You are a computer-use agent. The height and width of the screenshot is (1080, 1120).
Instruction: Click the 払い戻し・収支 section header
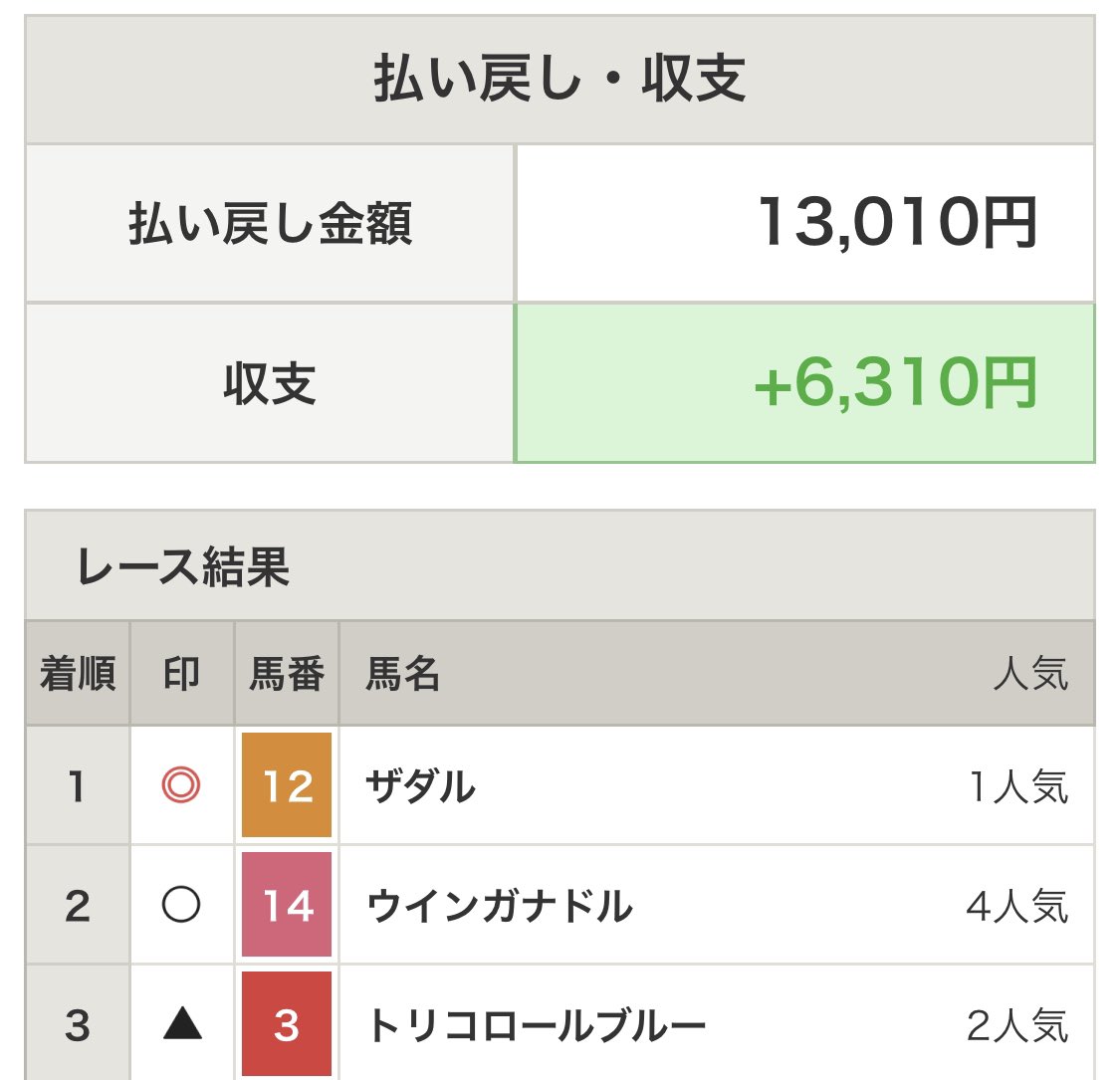[560, 81]
